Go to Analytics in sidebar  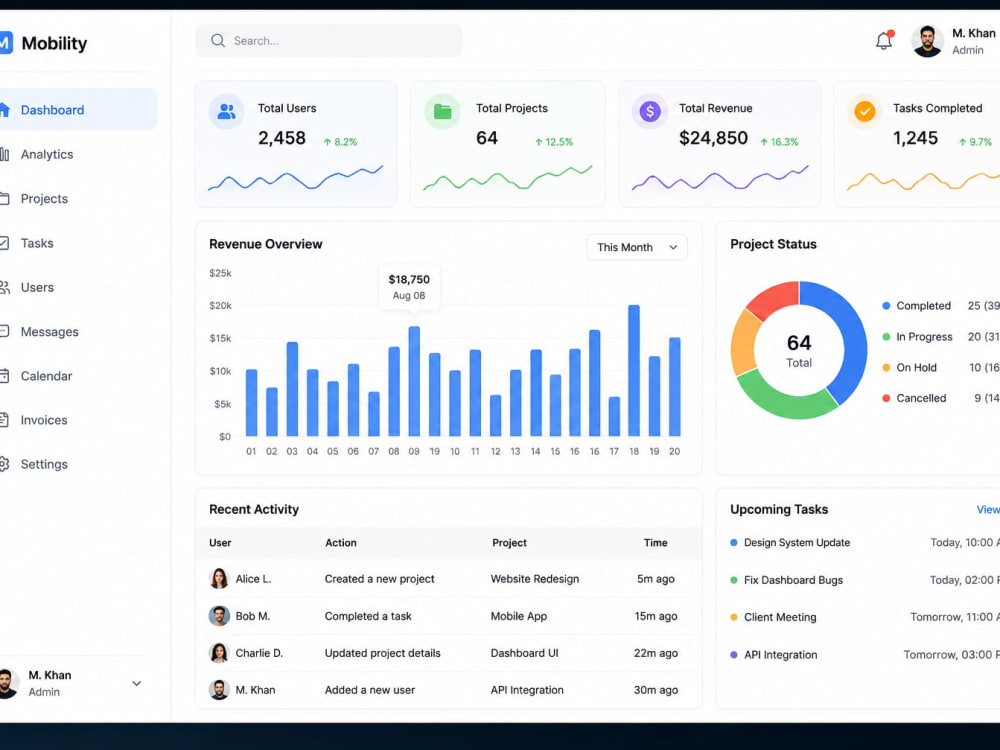coord(47,154)
